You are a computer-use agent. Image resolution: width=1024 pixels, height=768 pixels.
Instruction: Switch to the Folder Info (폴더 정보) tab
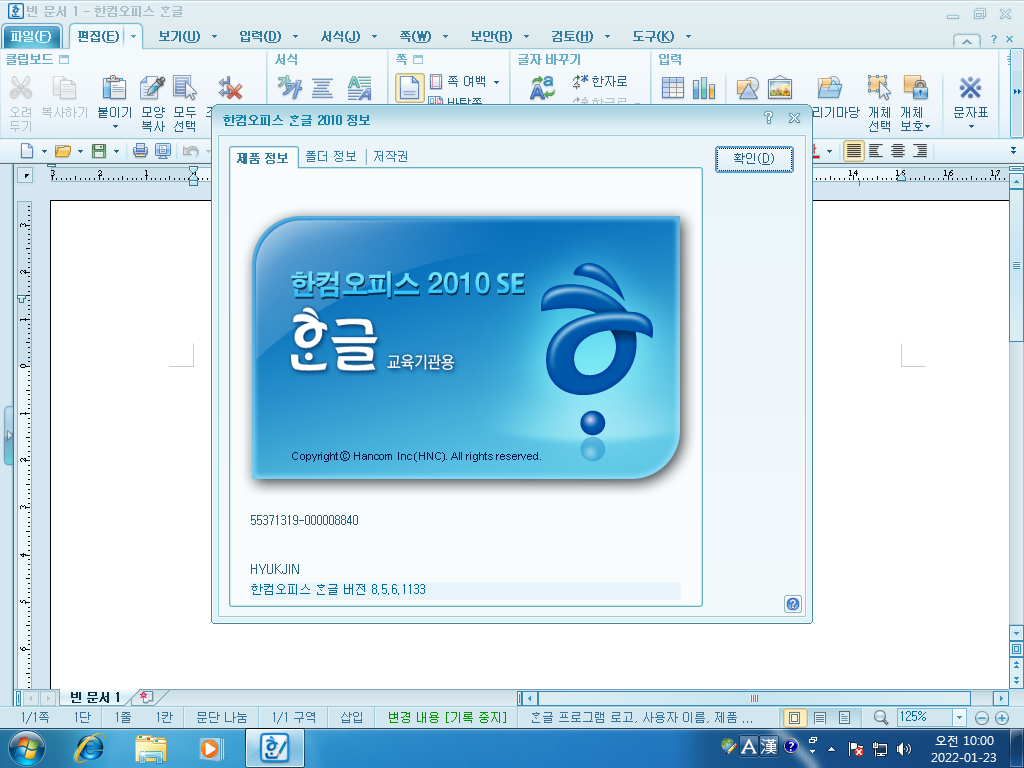point(331,157)
